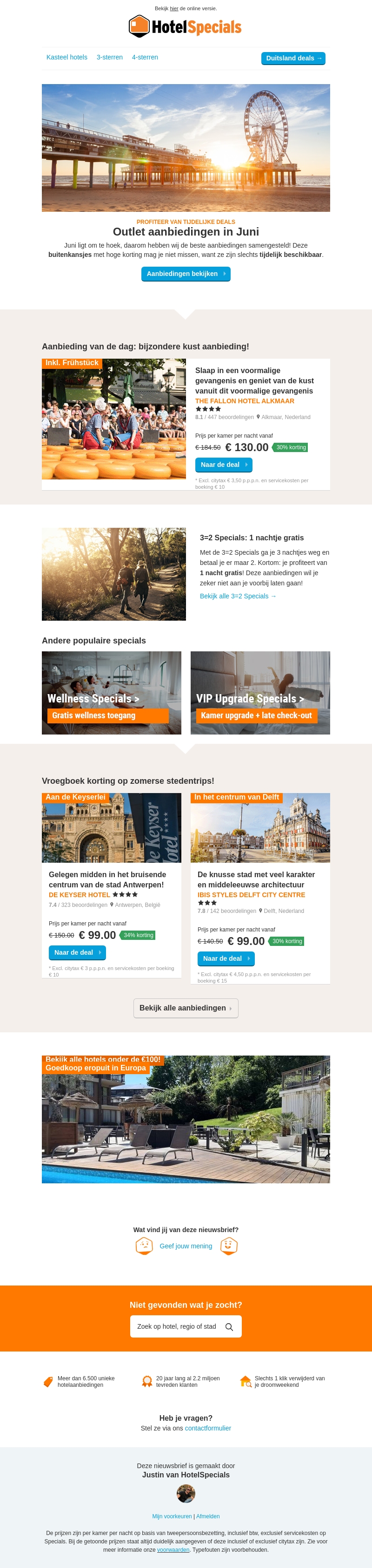Open Naar de deal for Fallon Hotel
The height and width of the screenshot is (1568, 372).
tap(224, 465)
